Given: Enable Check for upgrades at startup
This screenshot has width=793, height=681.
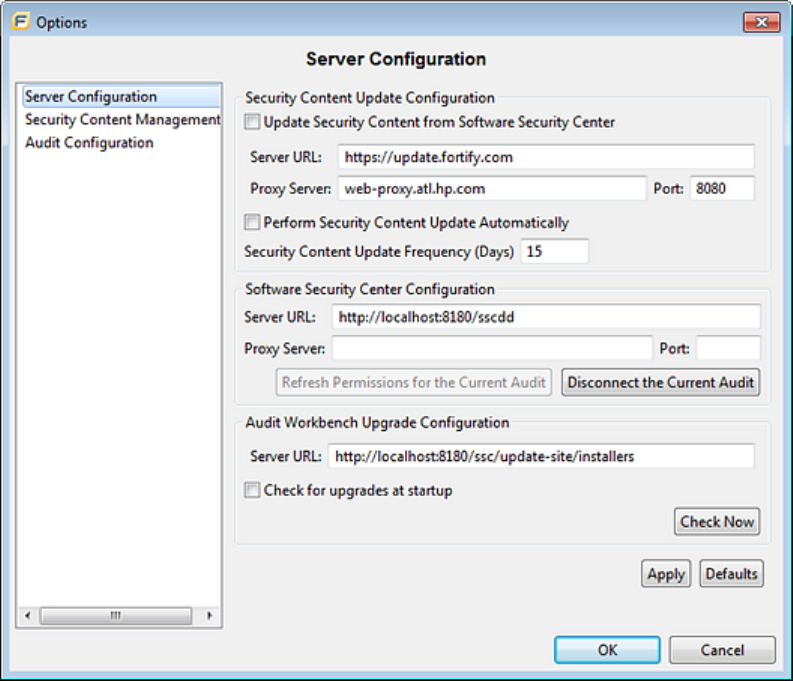Looking at the screenshot, I should pyautogui.click(x=253, y=491).
